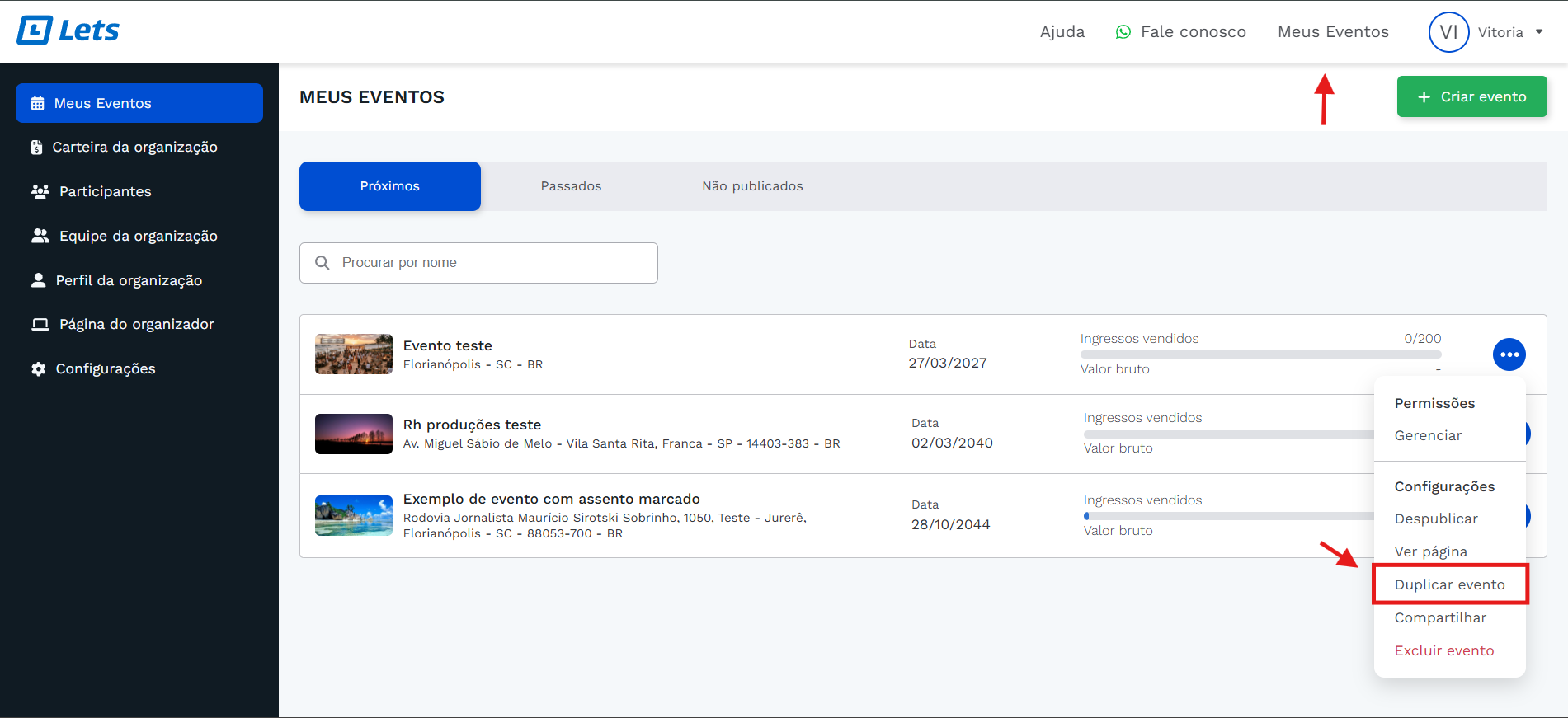Image resolution: width=1568 pixels, height=718 pixels.
Task: Open Configurações gear icon in sidebar
Action: click(38, 368)
